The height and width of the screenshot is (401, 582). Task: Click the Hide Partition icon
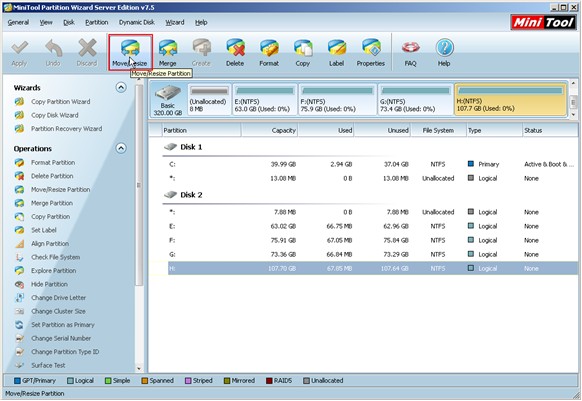[x=19, y=284]
